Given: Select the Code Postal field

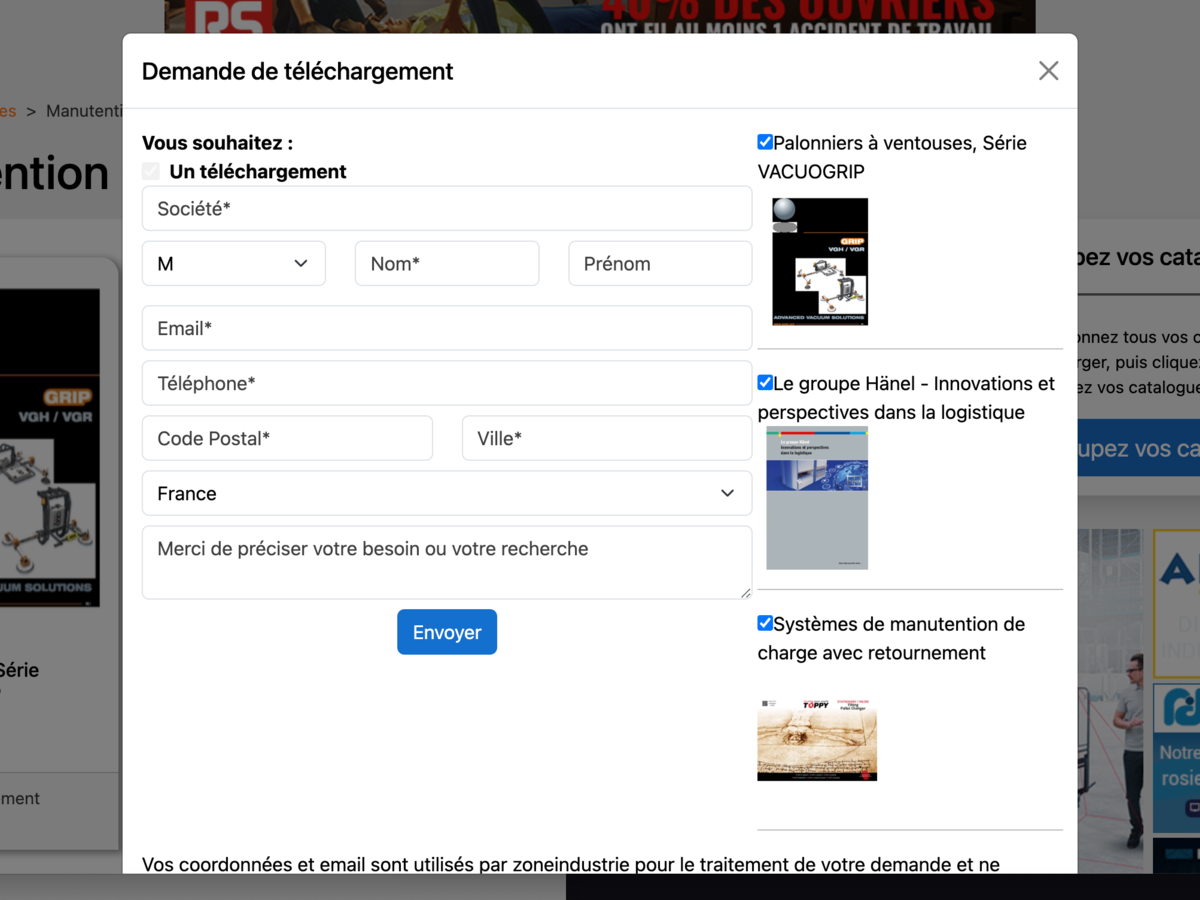Looking at the screenshot, I should pyautogui.click(x=287, y=437).
